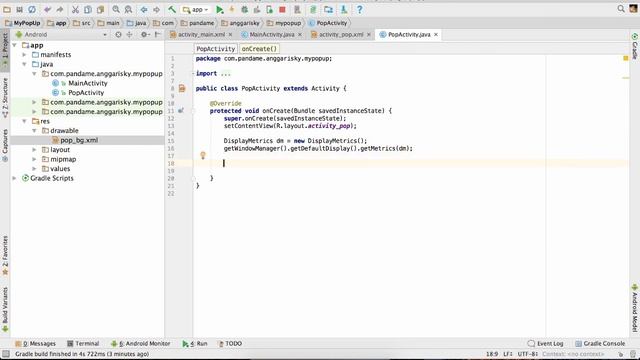Click the Open file toolbar icon
This screenshot has width=640, height=360.
(7, 9)
